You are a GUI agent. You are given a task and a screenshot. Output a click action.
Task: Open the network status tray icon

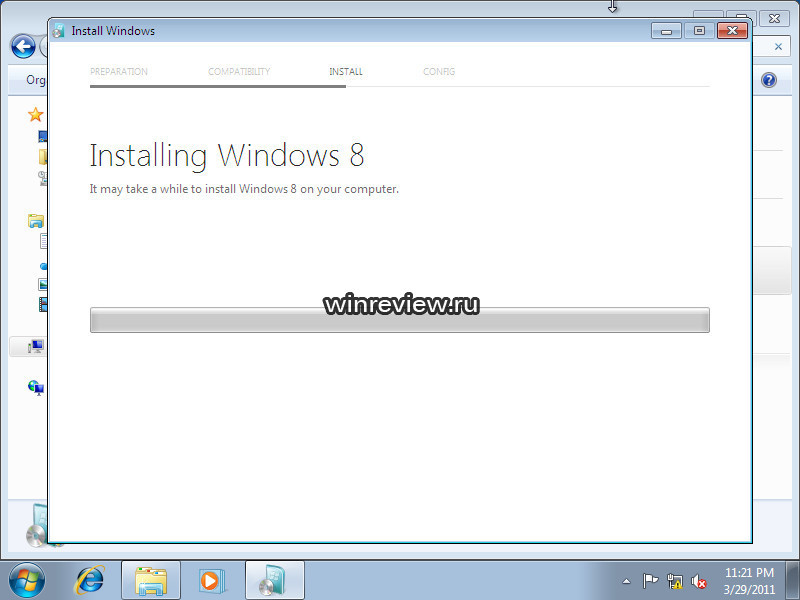[x=675, y=581]
